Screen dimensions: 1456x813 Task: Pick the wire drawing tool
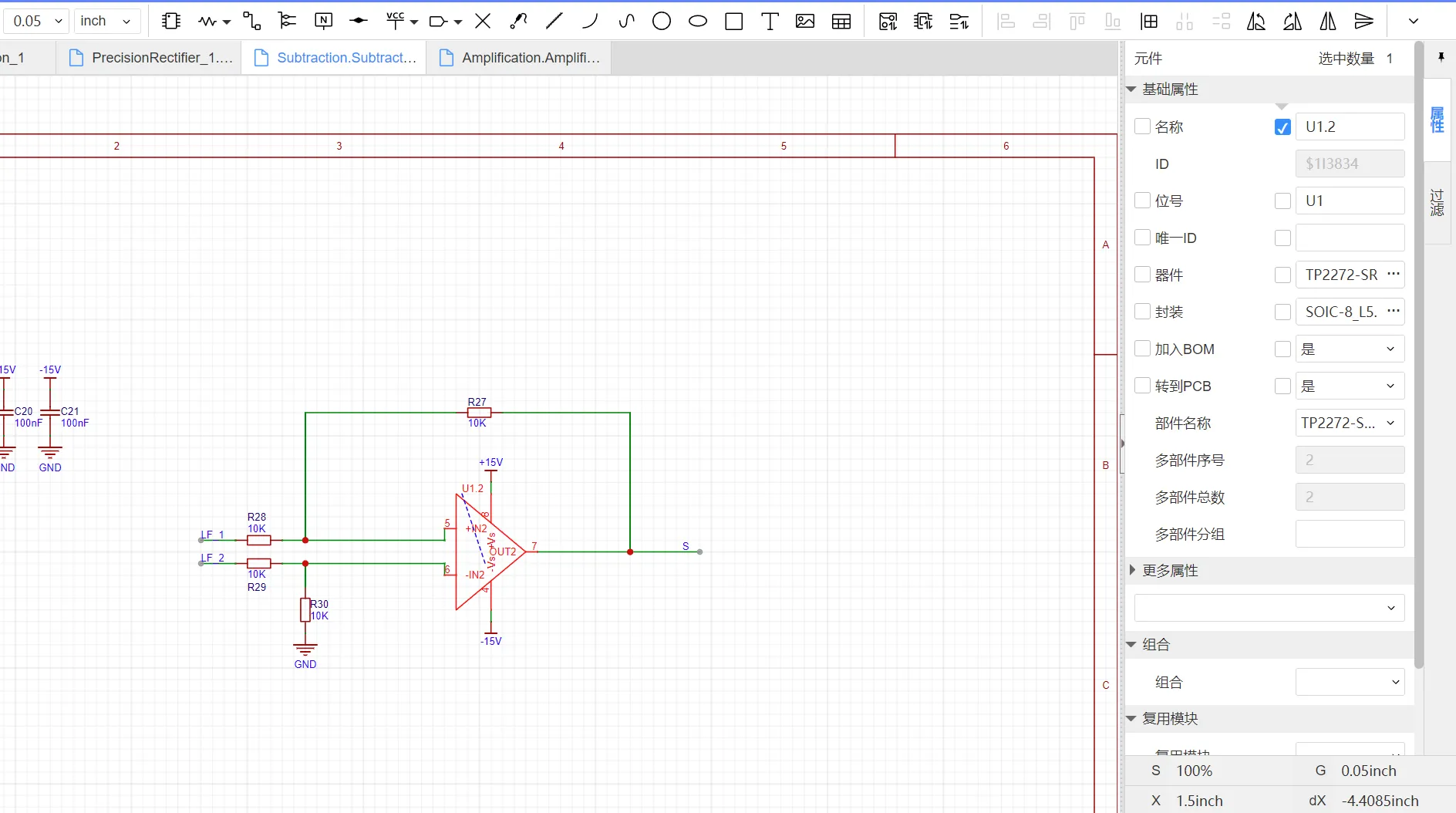click(251, 22)
